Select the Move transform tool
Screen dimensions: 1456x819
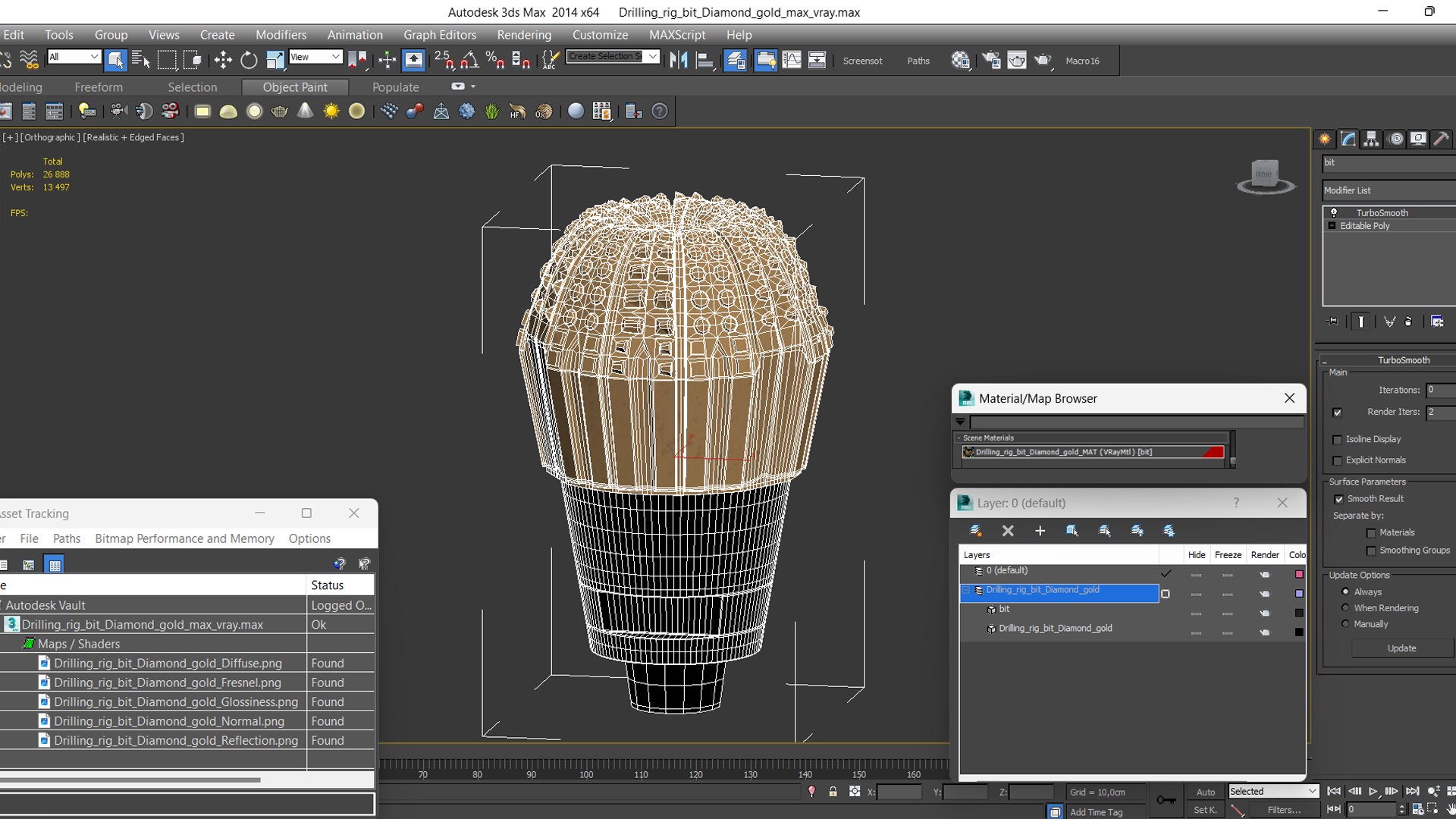click(223, 60)
